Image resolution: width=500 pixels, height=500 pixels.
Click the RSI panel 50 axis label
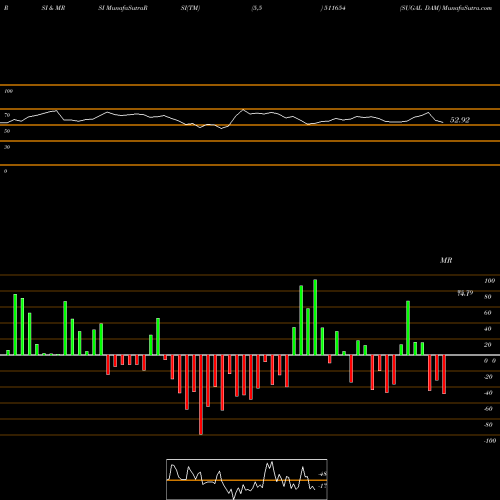(x=7, y=131)
